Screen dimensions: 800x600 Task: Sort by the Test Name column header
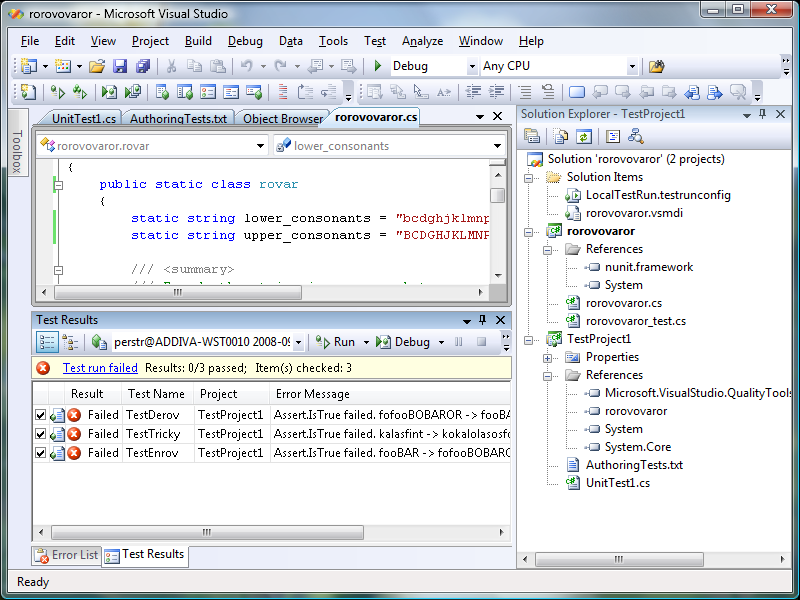[x=156, y=394]
